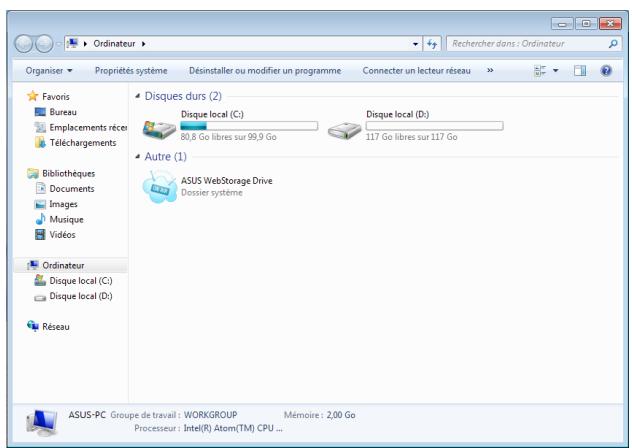Viewport: 632px width, 448px height.
Task: Click the sidebar Disque local (C:) icon
Action: point(40,280)
